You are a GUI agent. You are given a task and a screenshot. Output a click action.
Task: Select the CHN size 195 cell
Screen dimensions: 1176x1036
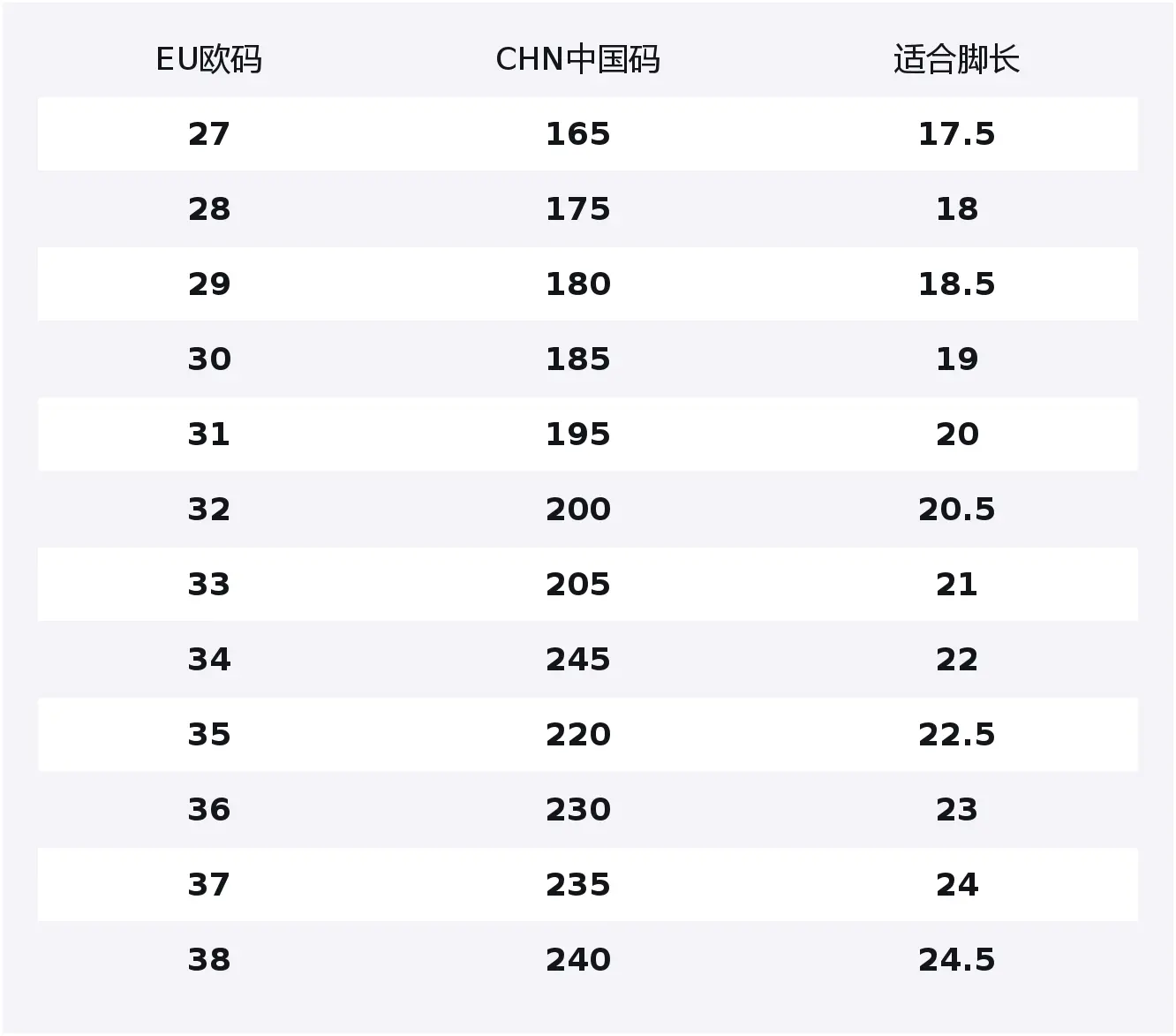(x=577, y=435)
